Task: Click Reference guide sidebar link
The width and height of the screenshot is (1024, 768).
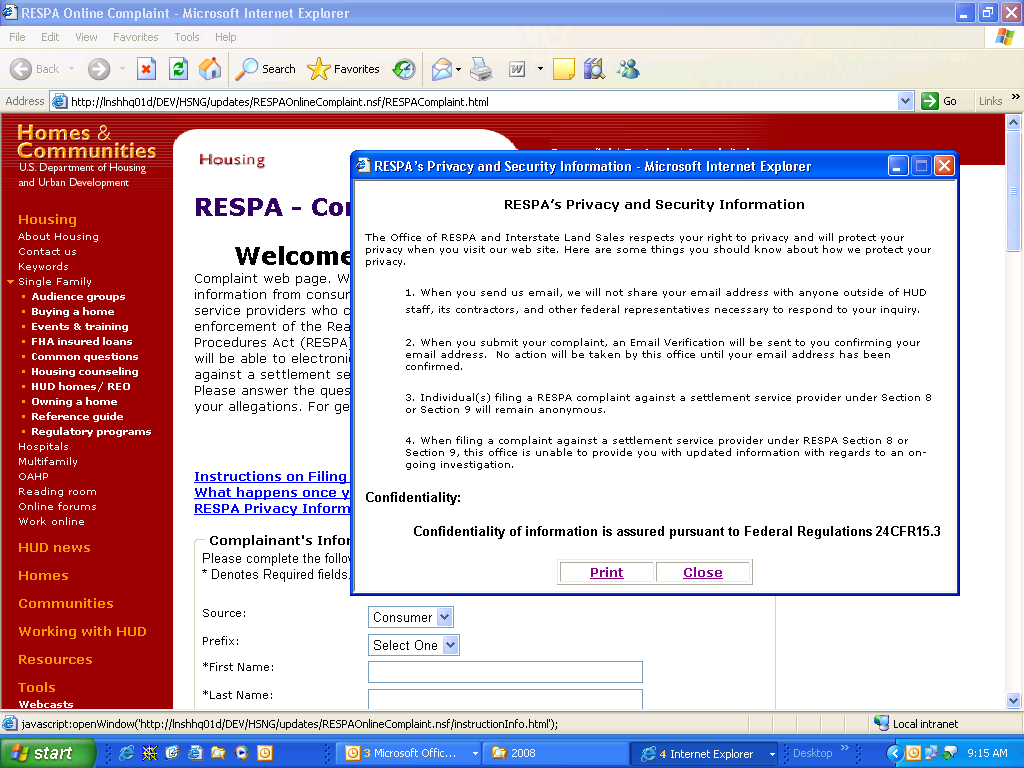Action: 77,417
